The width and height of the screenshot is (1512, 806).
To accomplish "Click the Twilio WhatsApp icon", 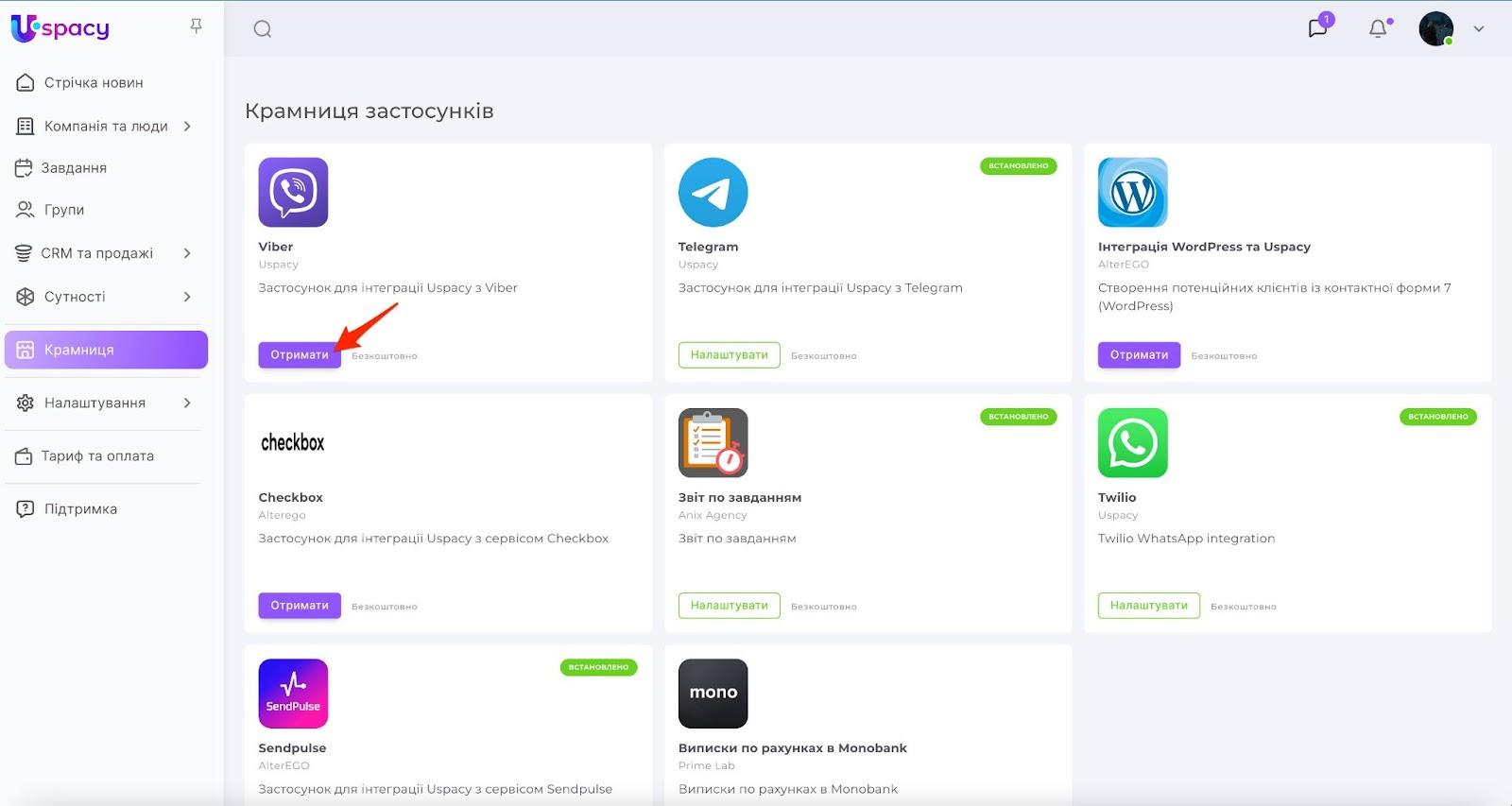I will [1133, 443].
